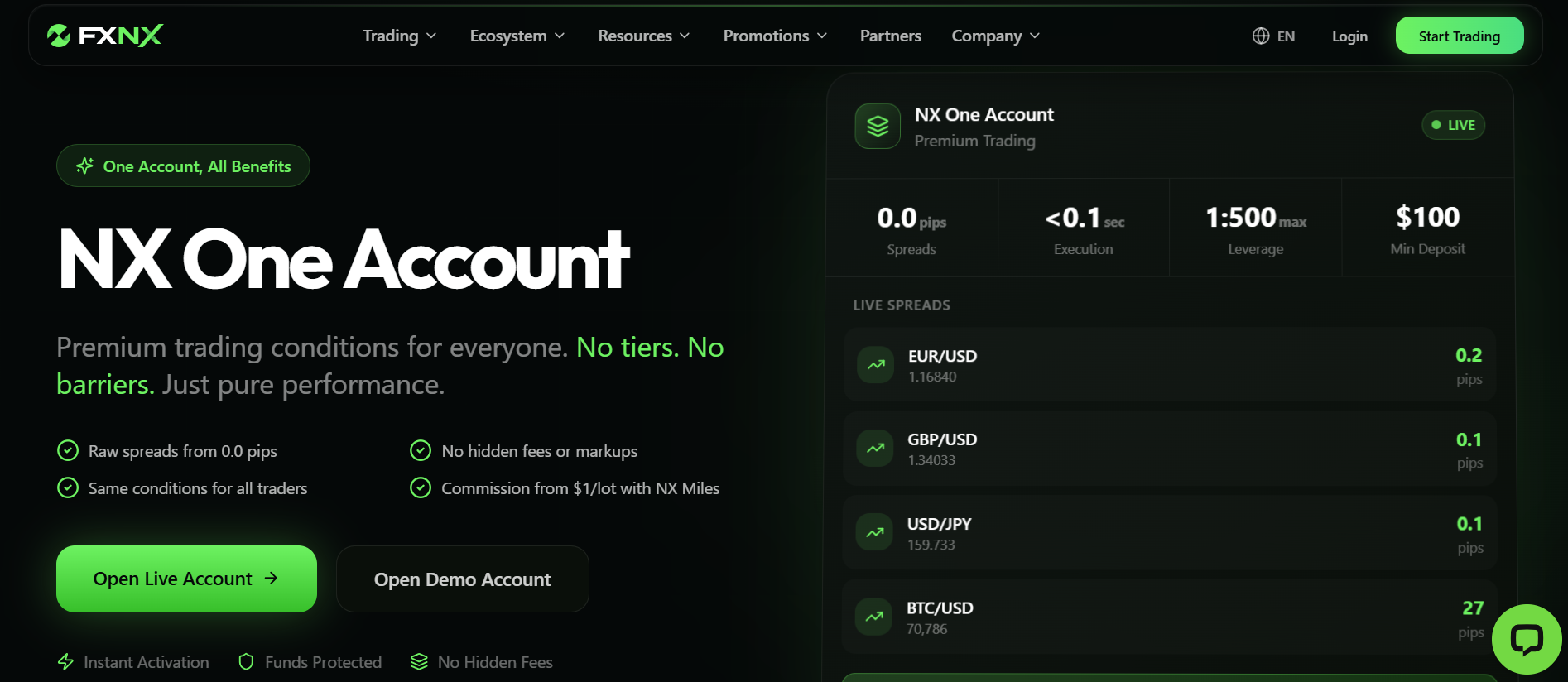Screen dimensions: 1568x682
Task: Click the FXNX logo icon
Action: tap(59, 36)
